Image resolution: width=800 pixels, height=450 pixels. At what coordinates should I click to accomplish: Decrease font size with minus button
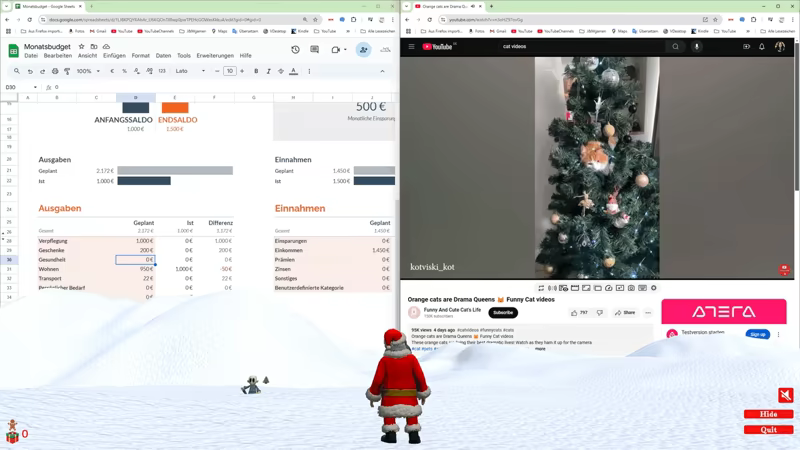(217, 71)
